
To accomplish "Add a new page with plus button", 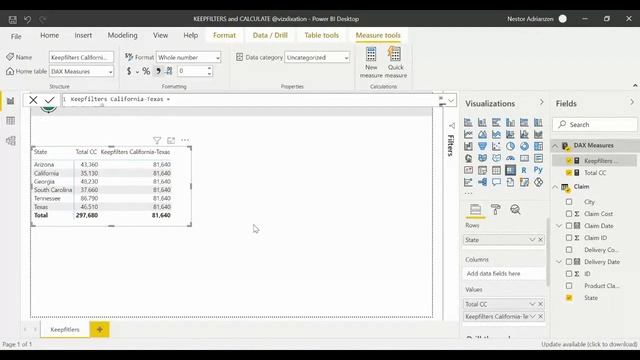I will pos(100,329).
